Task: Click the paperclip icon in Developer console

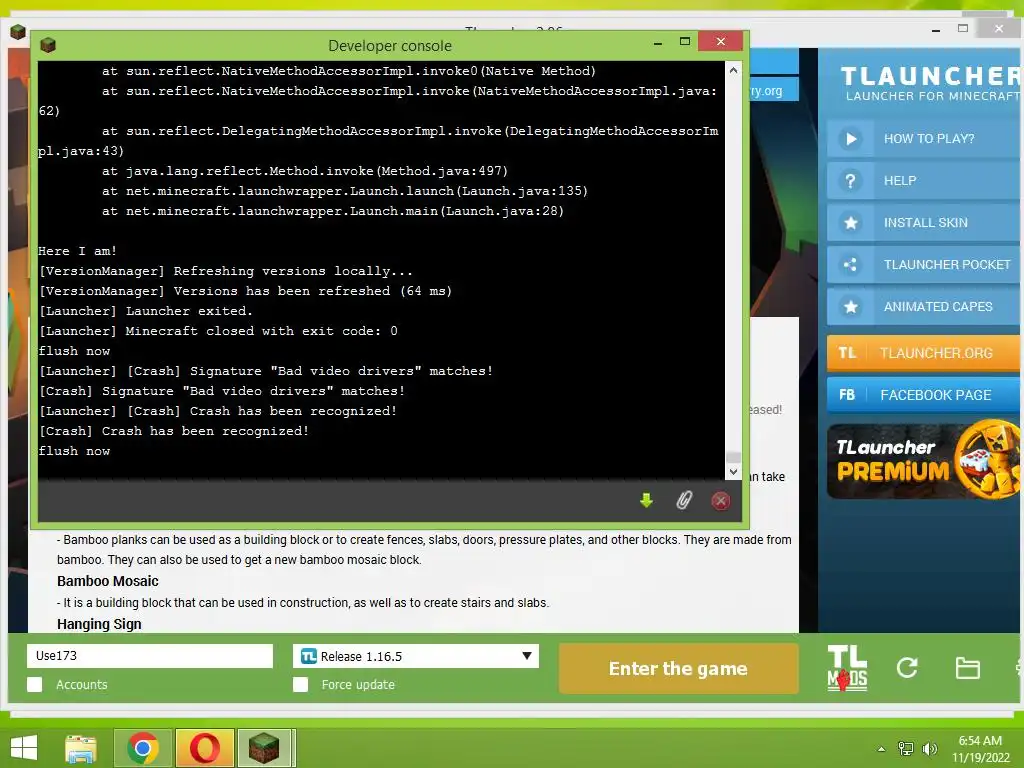Action: [x=683, y=500]
